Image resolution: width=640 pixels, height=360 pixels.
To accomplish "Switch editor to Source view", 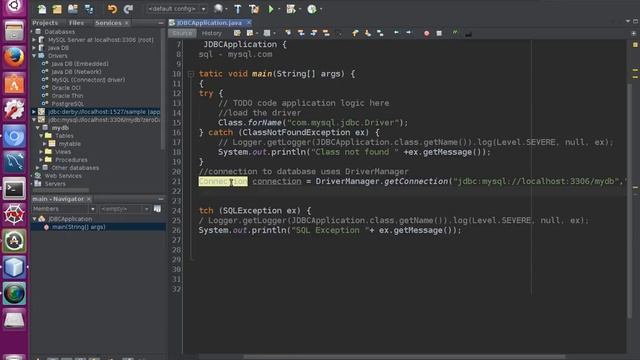I will click(x=182, y=33).
